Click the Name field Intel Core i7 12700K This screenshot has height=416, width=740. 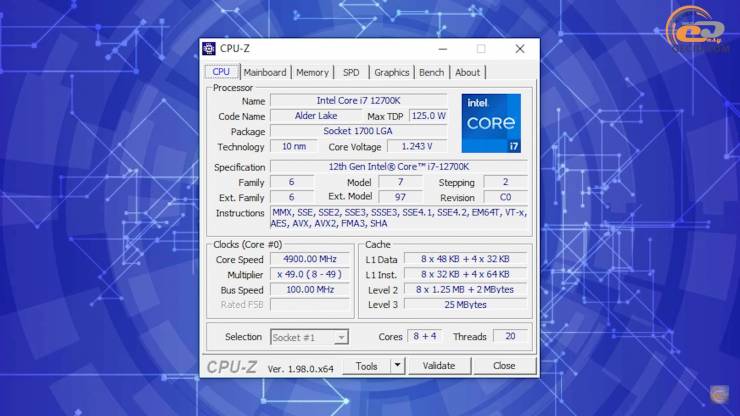point(358,101)
